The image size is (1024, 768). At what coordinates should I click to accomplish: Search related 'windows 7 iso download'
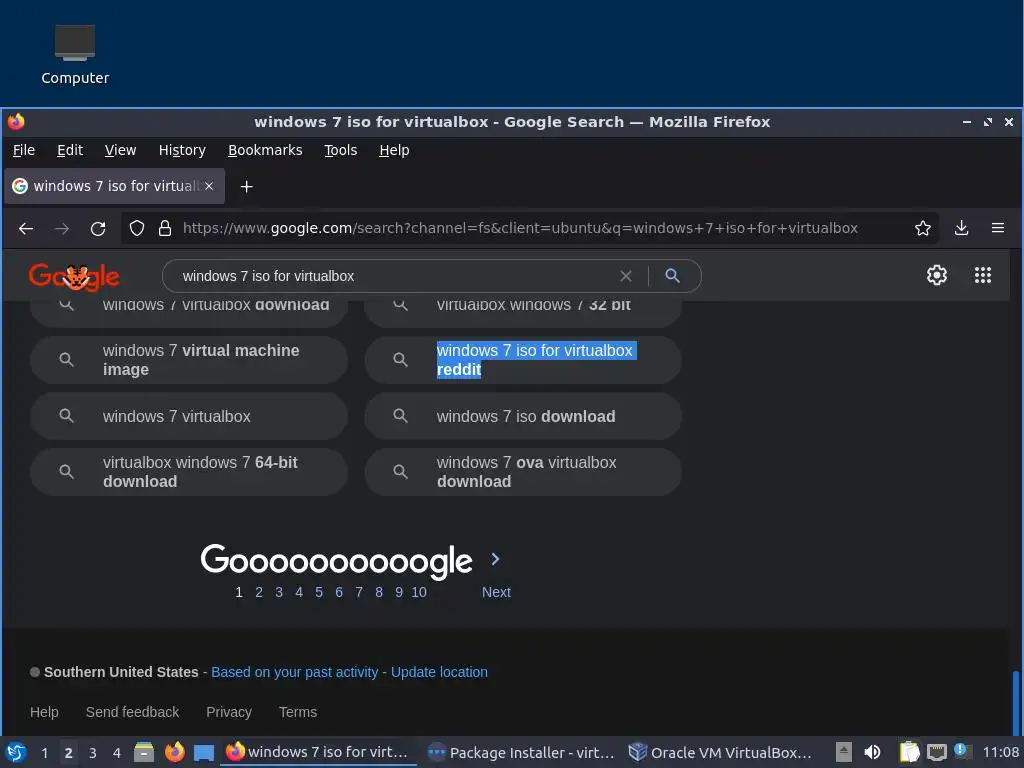tap(523, 416)
